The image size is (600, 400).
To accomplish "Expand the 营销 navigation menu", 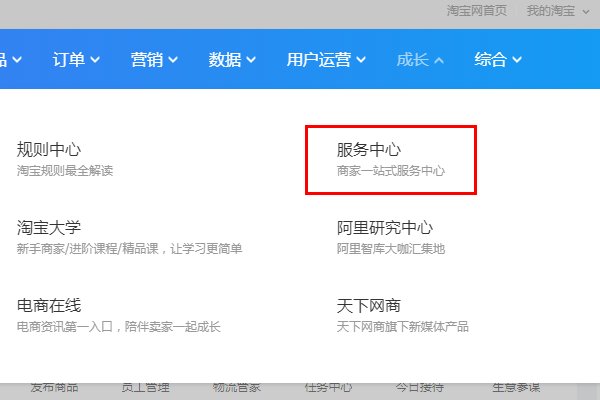I will pyautogui.click(x=154, y=59).
